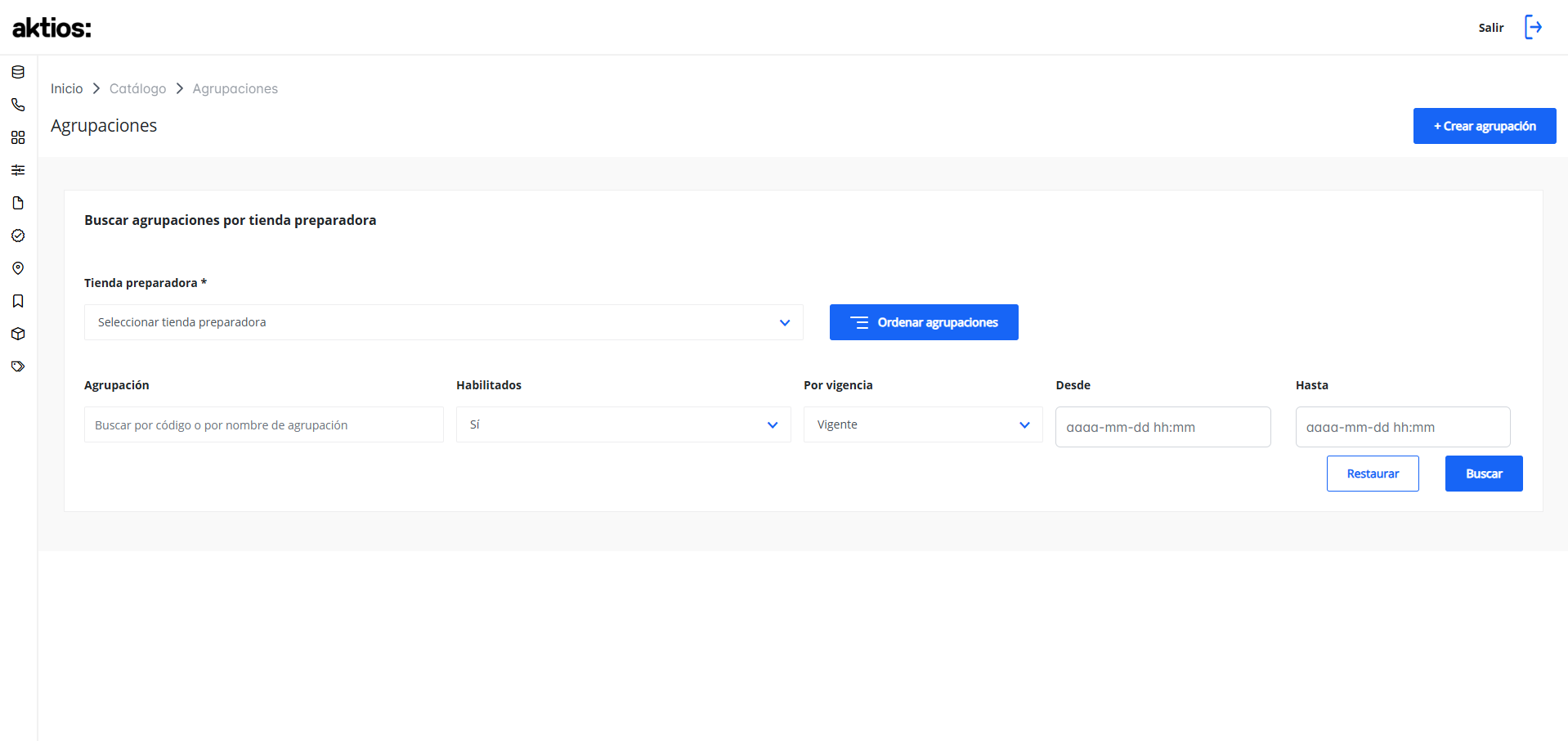Open the four-squares grid icon in the sidebar
Screen dimensions: 1568x741
click(x=18, y=137)
